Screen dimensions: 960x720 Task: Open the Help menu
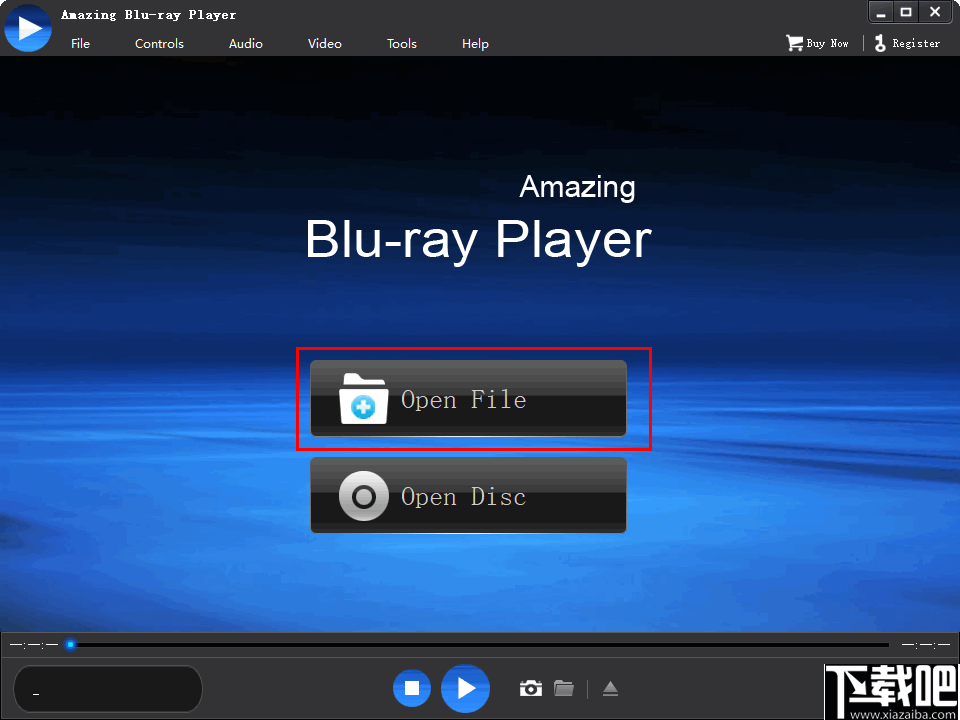tap(475, 43)
